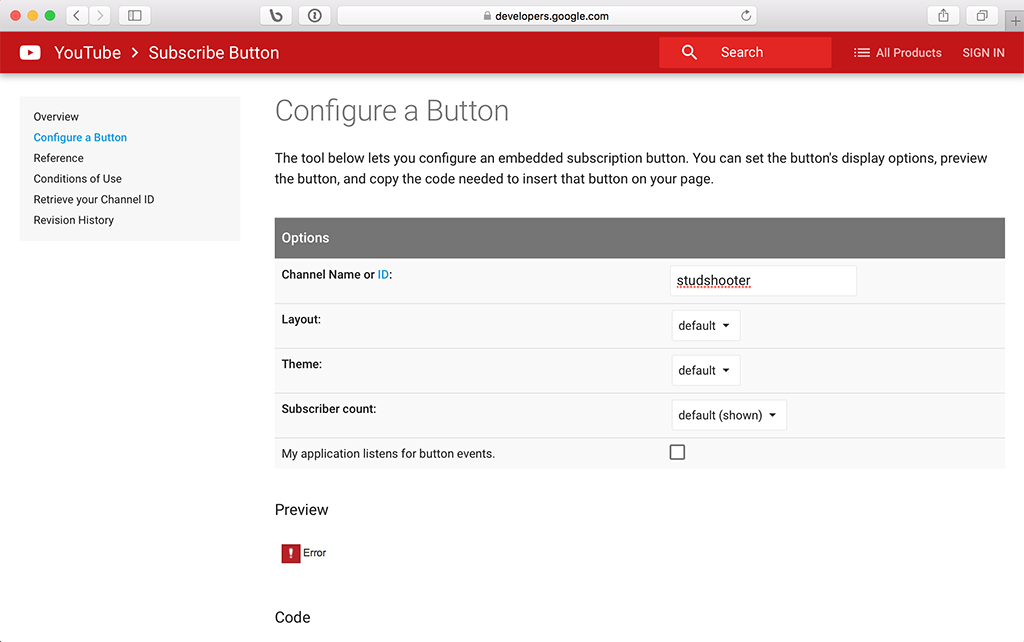The width and height of the screenshot is (1024, 642).
Task: Enable 'My application listens for button events' checkbox
Action: [x=677, y=452]
